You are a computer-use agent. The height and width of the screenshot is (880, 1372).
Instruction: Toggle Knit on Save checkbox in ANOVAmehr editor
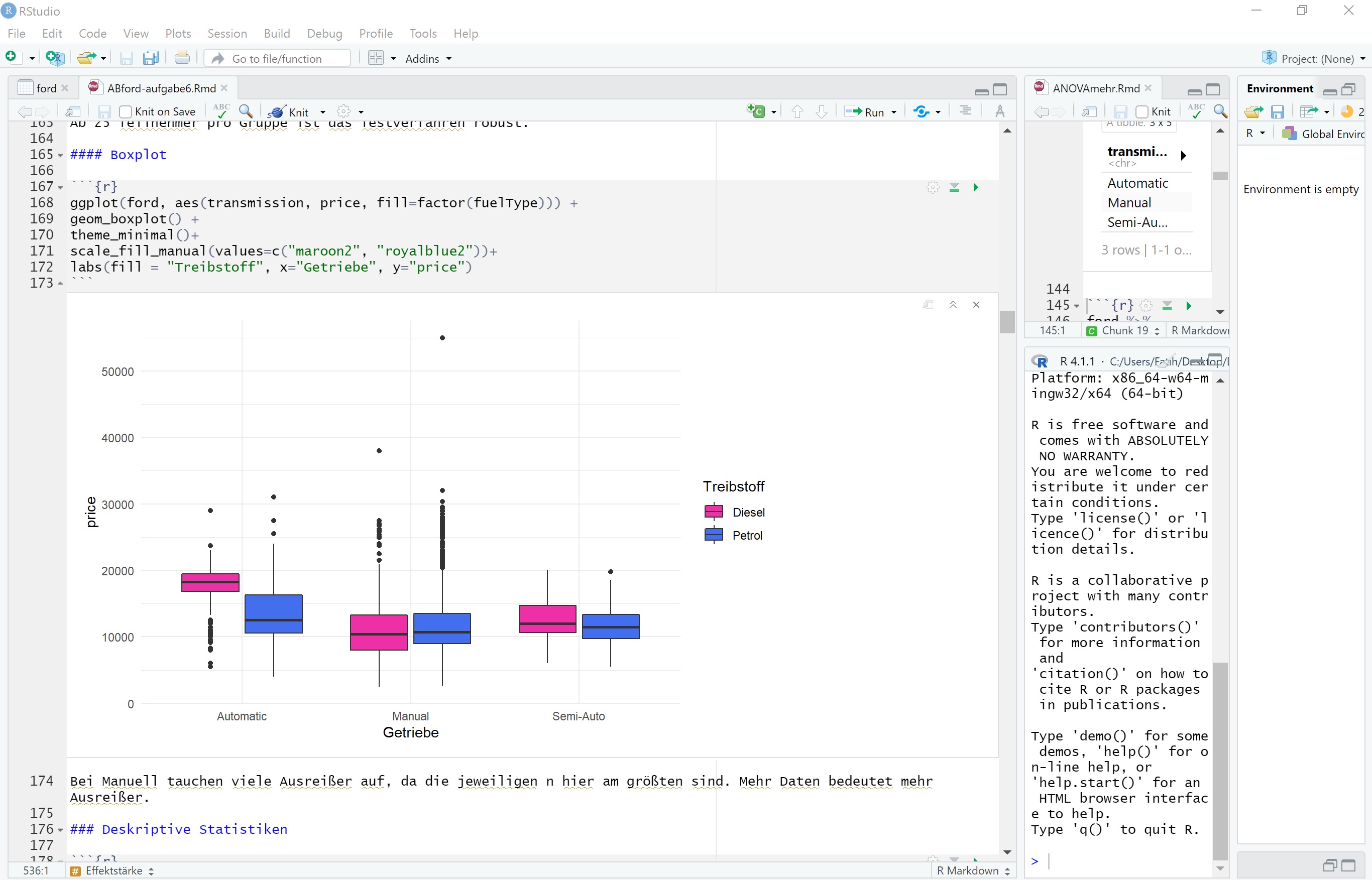click(x=1142, y=111)
